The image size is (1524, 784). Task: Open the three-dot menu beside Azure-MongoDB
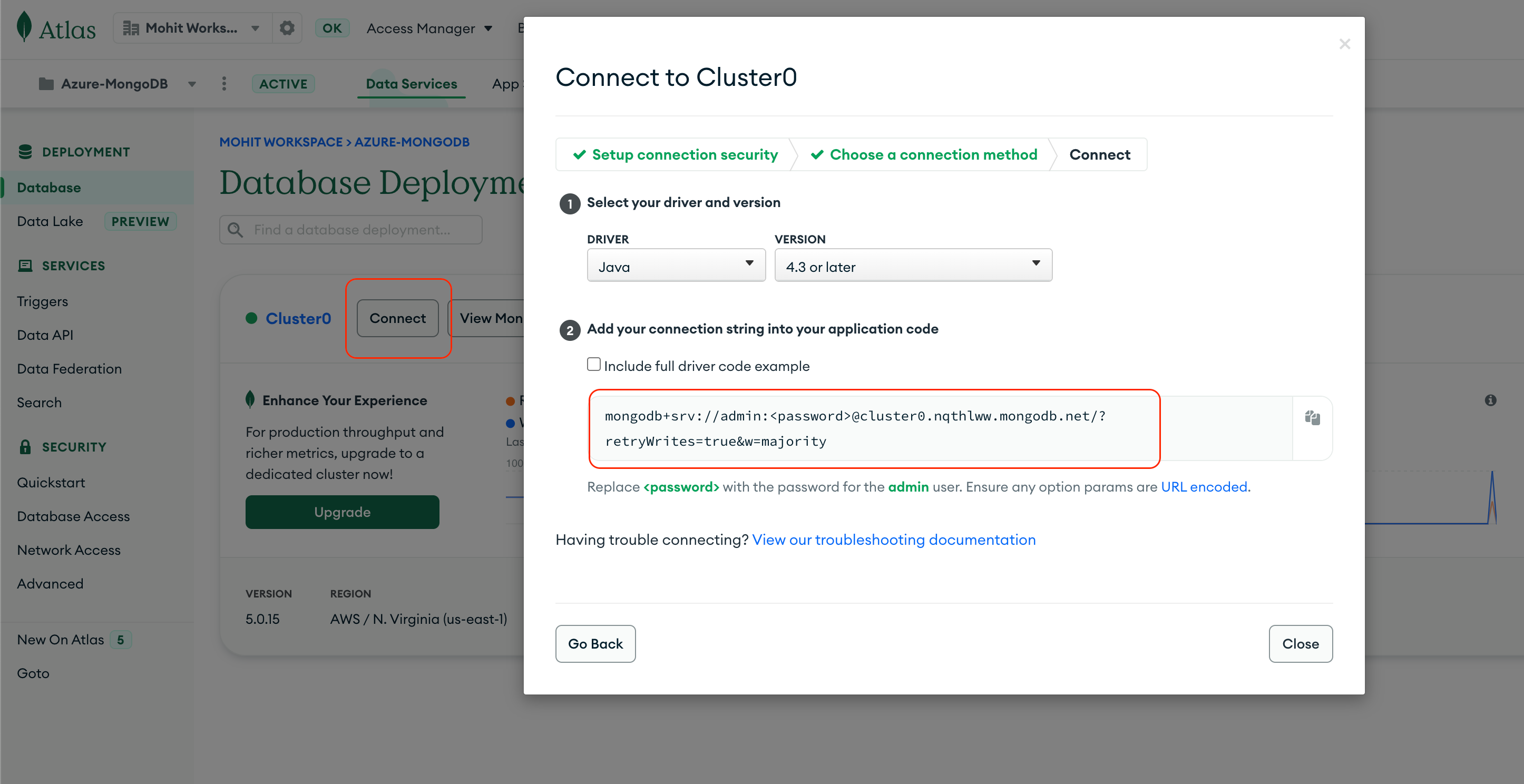tap(224, 83)
